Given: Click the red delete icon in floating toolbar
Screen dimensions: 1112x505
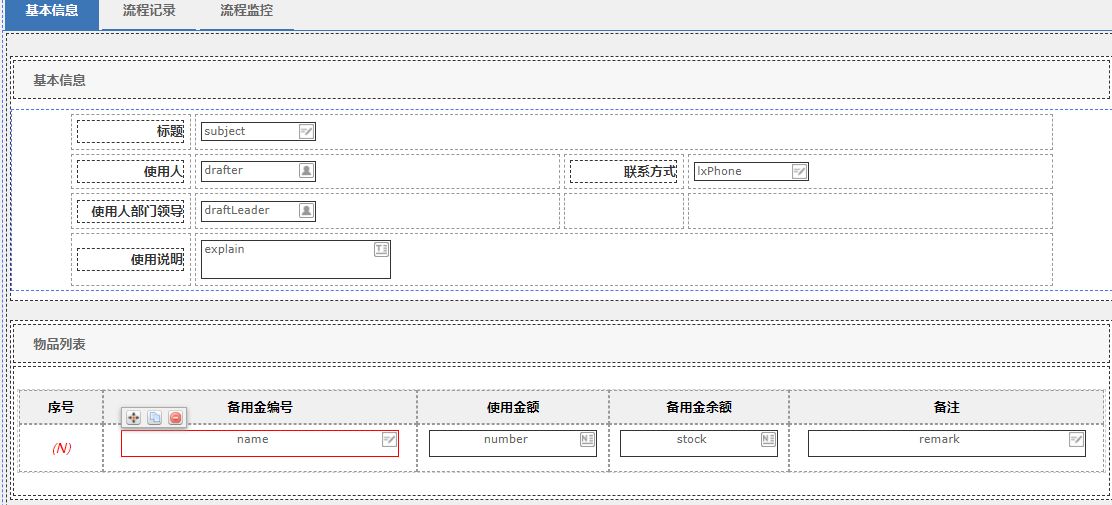Looking at the screenshot, I should (x=176, y=418).
